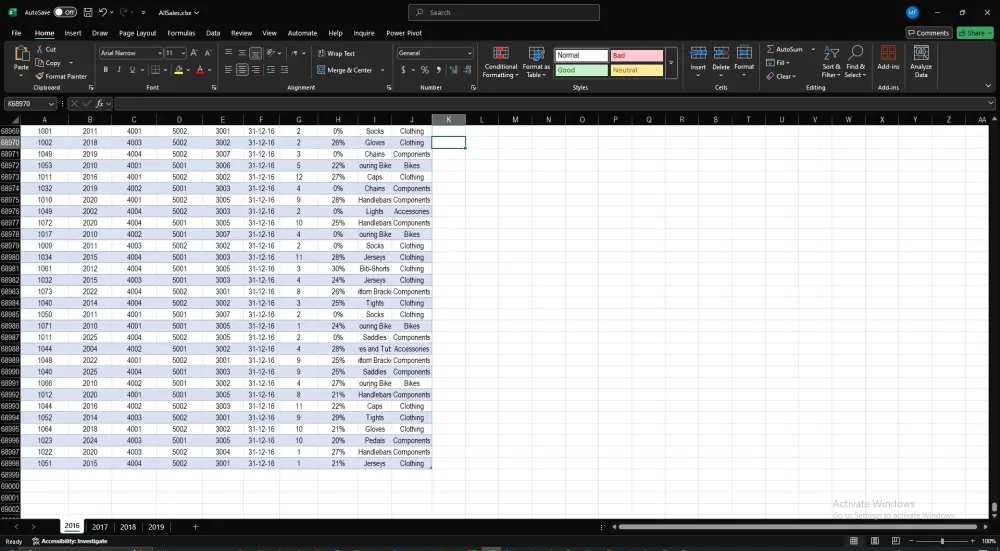Viewport: 1000px width, 551px height.
Task: Toggle Wrap Text on selection
Action: pos(336,54)
